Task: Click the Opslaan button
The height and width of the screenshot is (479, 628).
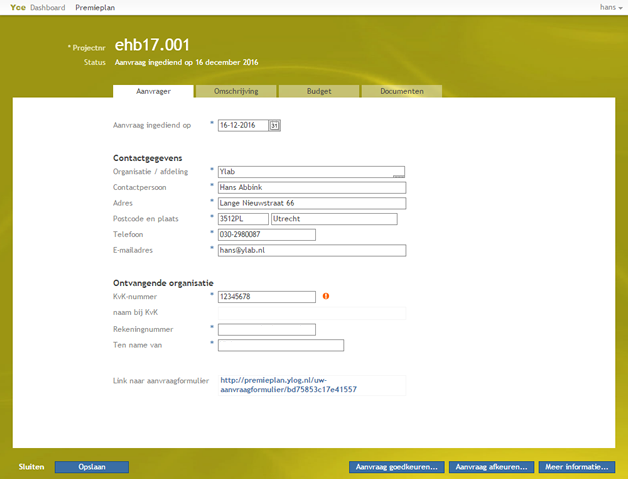Action: (92, 467)
